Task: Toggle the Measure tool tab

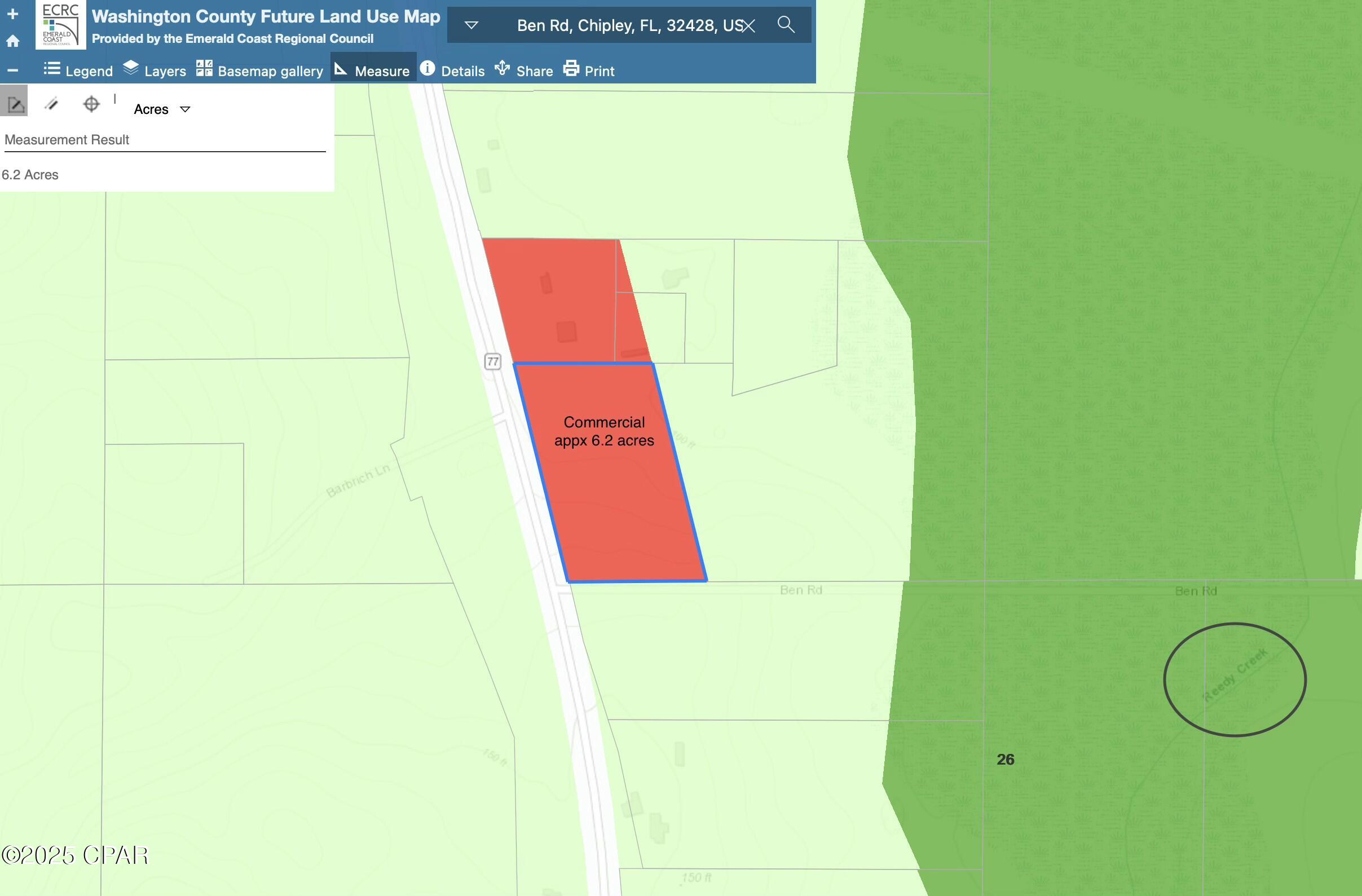Action: point(373,70)
